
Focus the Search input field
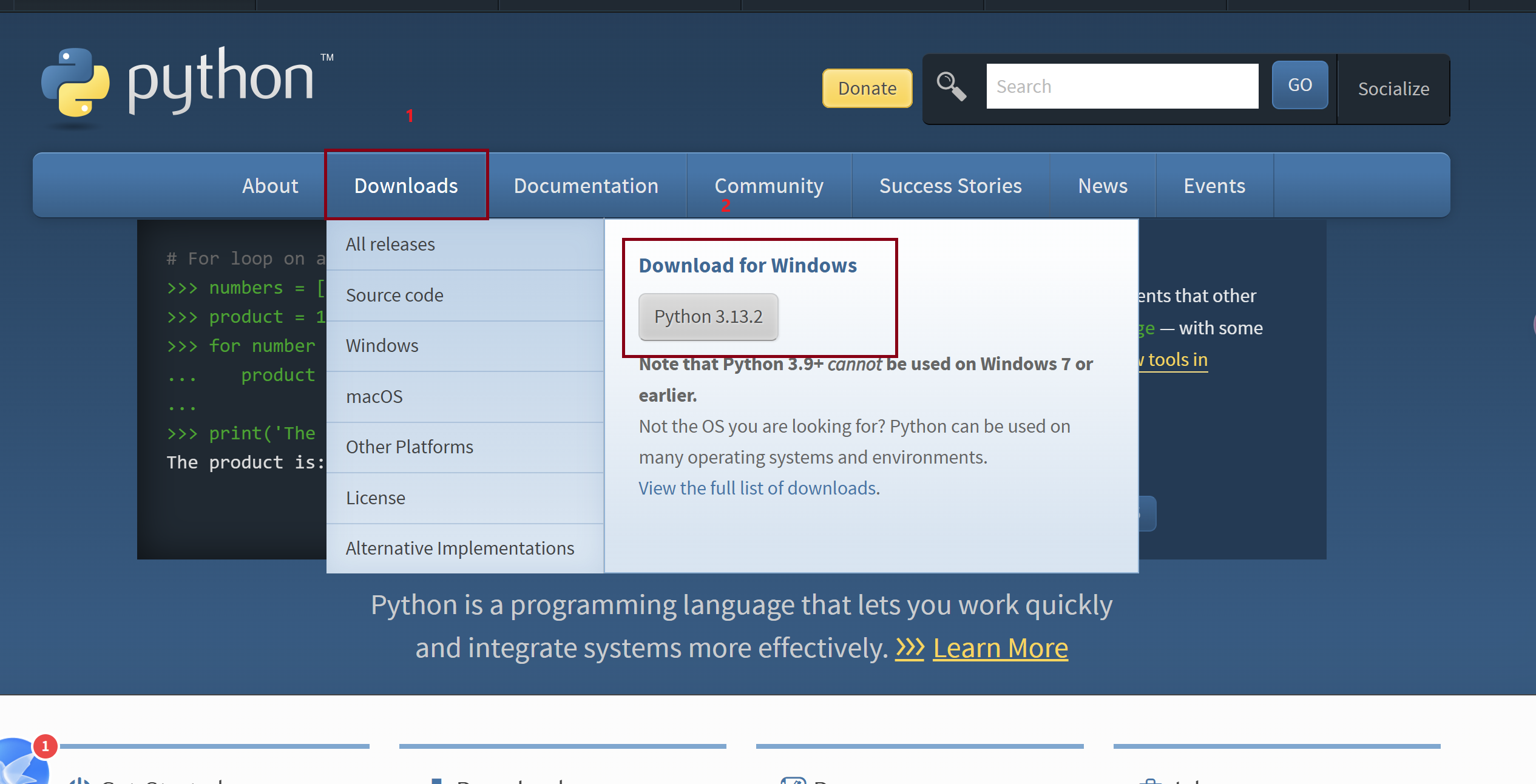pyautogui.click(x=1122, y=86)
